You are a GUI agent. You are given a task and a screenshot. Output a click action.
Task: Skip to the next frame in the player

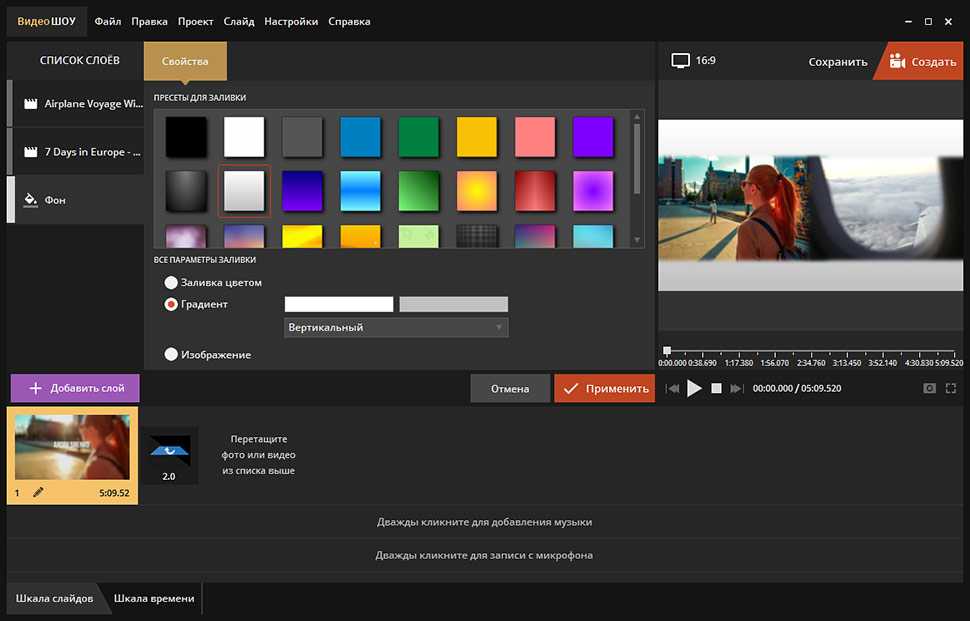736,388
